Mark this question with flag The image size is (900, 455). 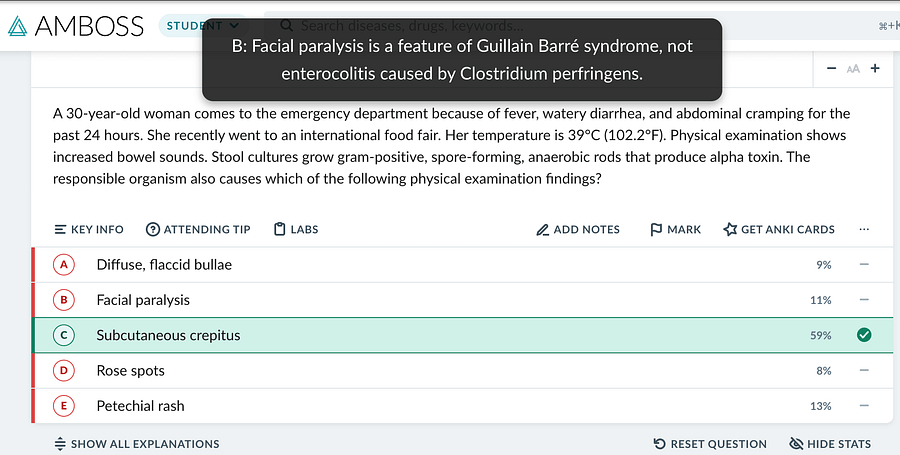point(675,230)
